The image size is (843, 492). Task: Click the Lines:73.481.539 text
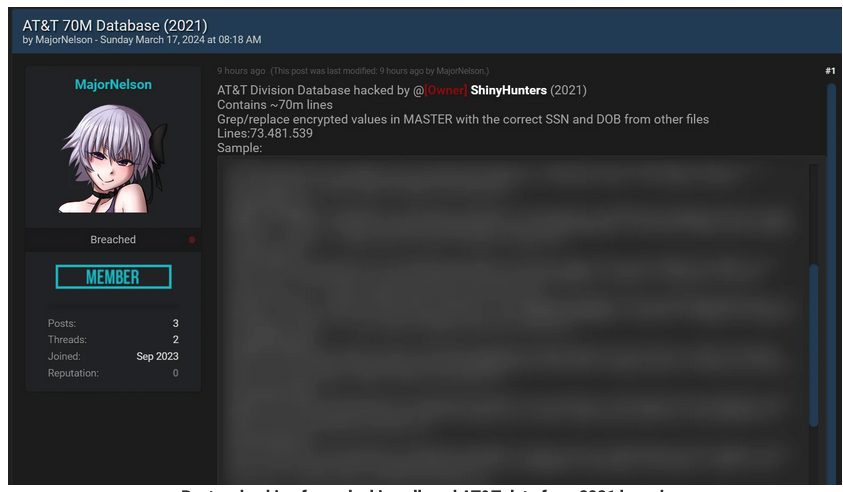pos(265,133)
